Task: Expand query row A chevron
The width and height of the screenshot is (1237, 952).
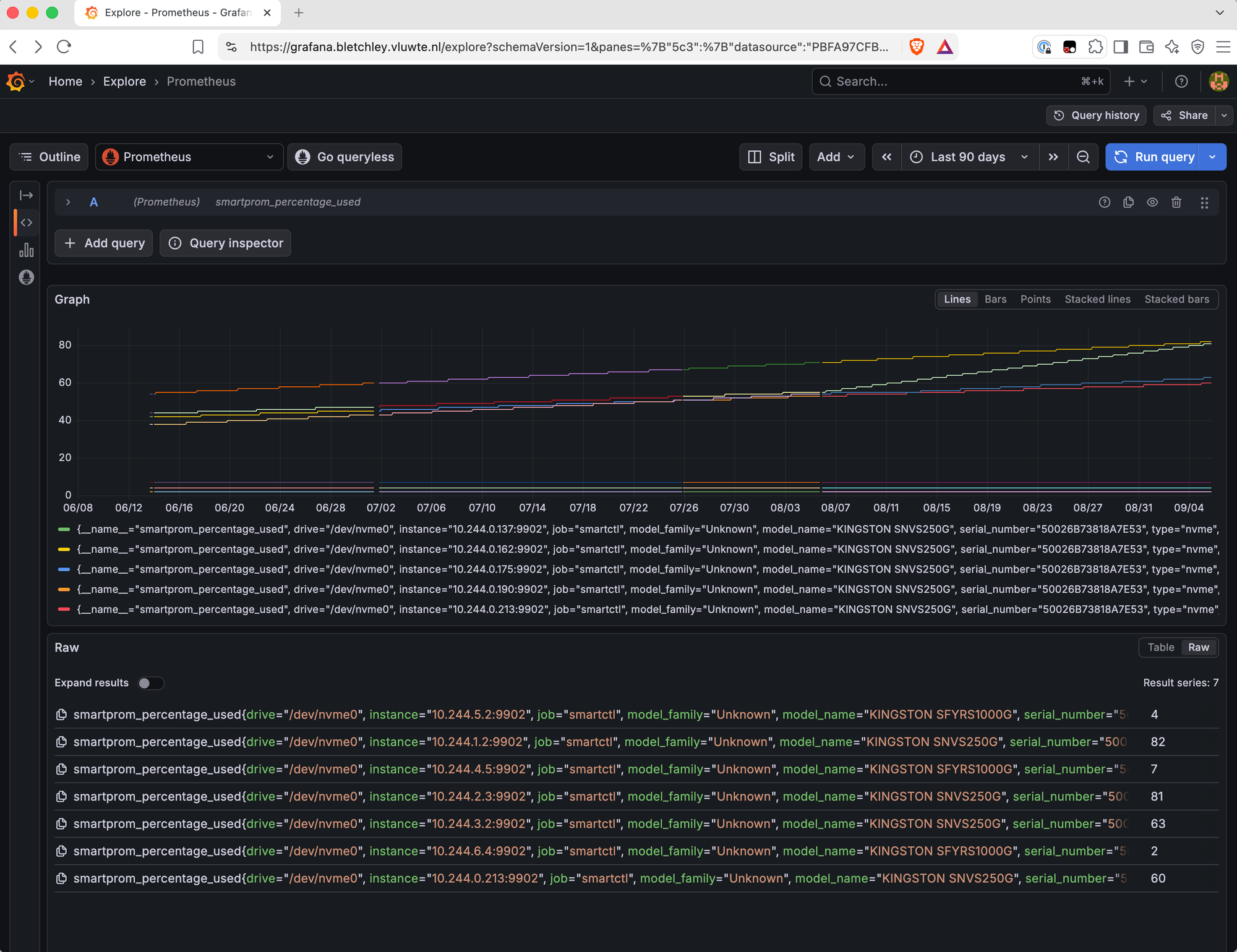Action: (x=68, y=202)
